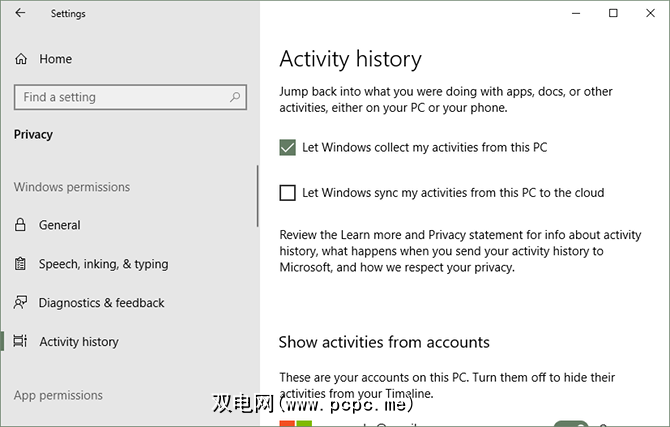Image resolution: width=670 pixels, height=427 pixels.
Task: Click the Find a setting search box
Action: [120, 97]
